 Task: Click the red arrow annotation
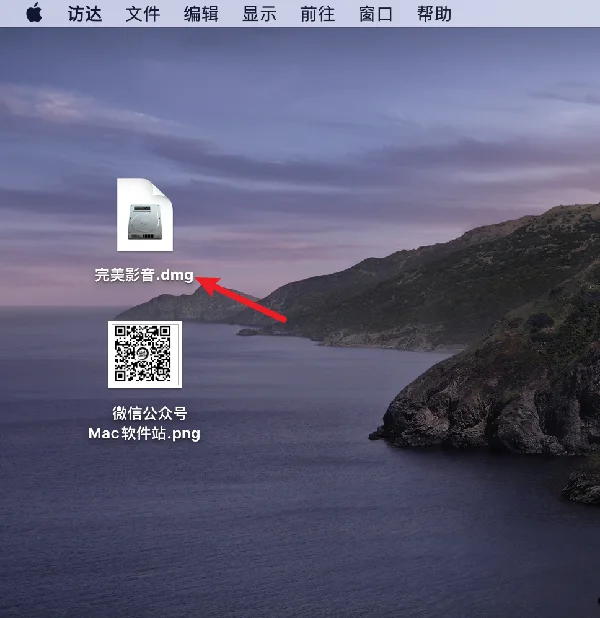click(x=240, y=300)
